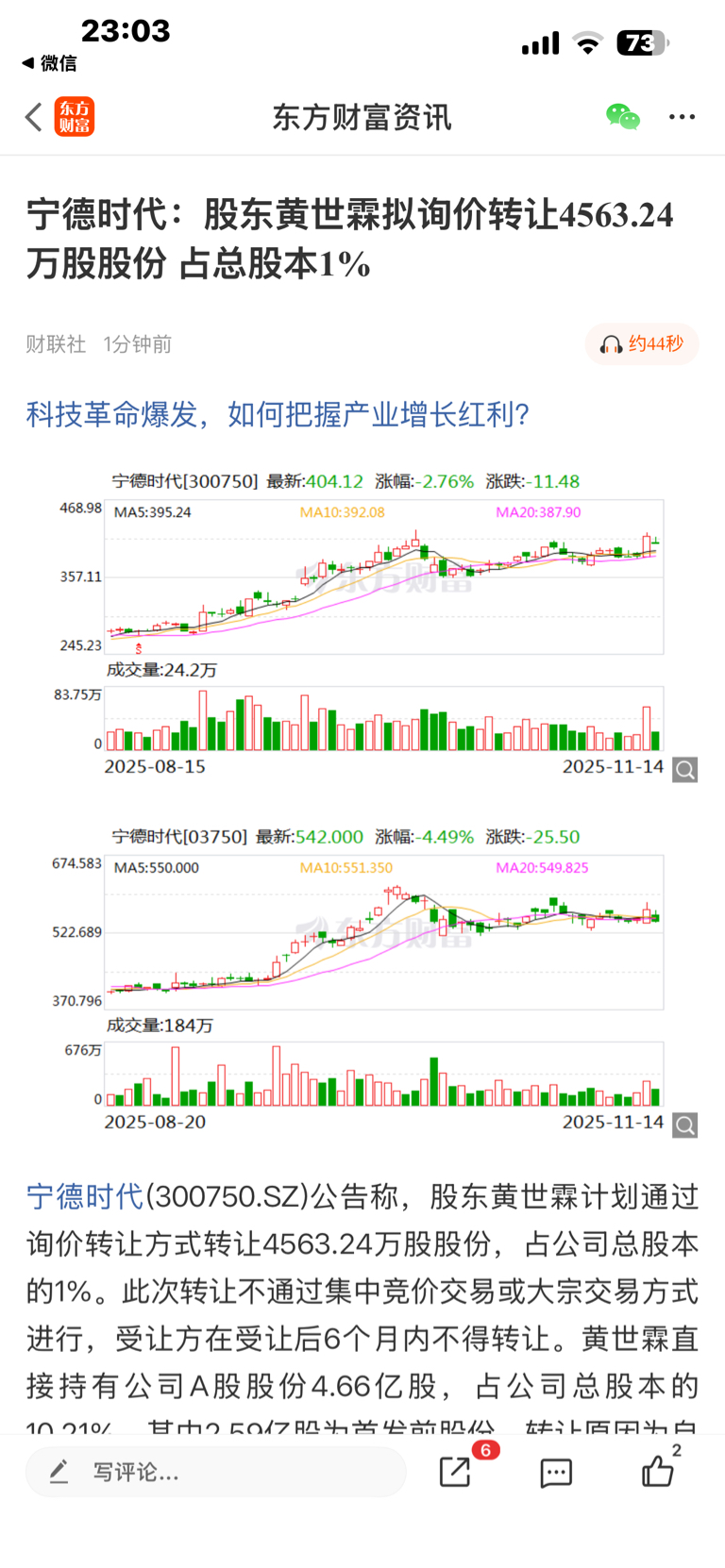The image size is (725, 1568).
Task: Tap magnifier icon on 03750 chart
Action: point(685,1125)
